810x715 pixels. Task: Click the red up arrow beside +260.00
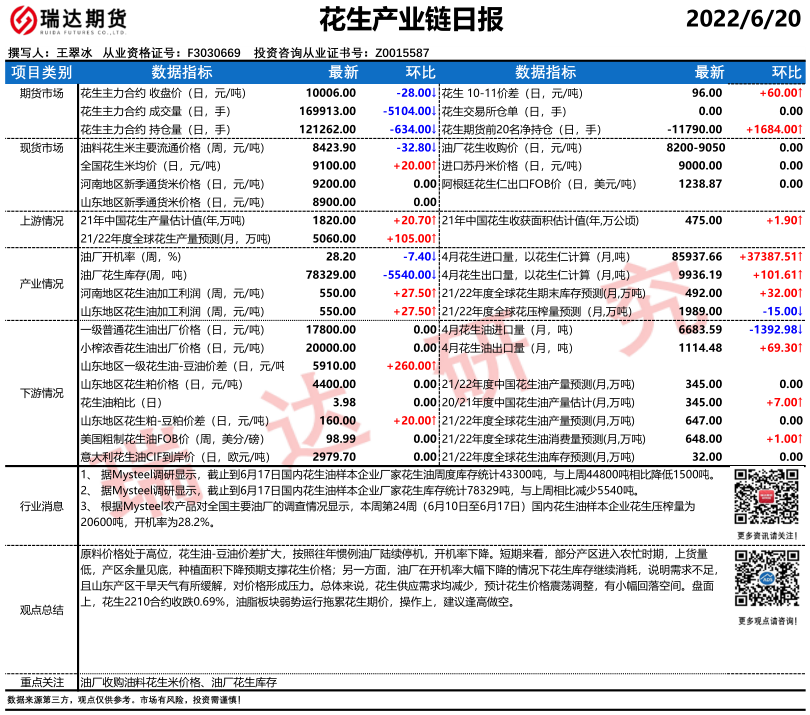pyautogui.click(x=435, y=365)
